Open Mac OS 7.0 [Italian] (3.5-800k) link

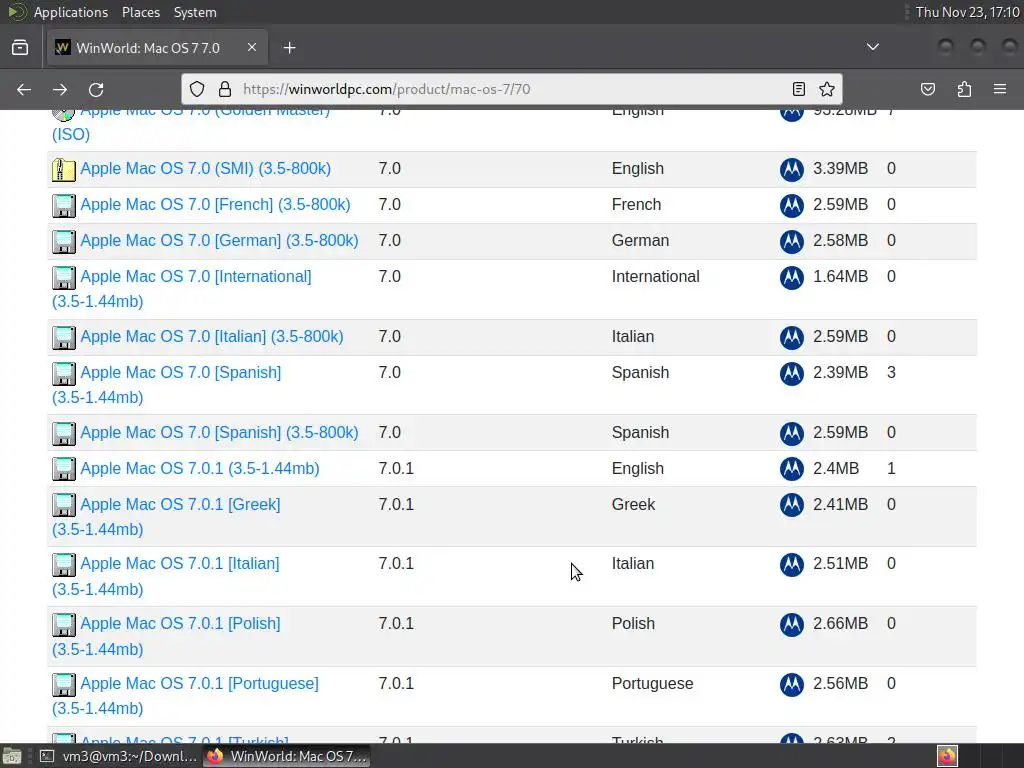pos(212,336)
